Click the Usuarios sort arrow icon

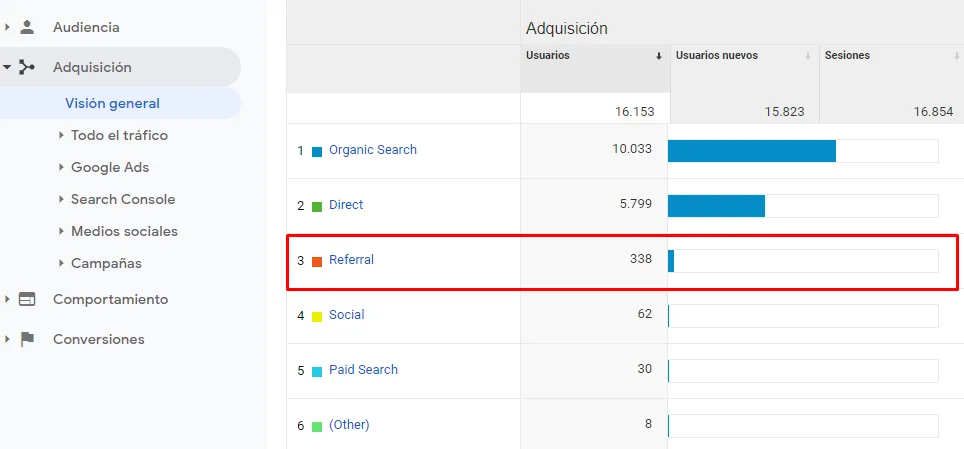(658, 56)
